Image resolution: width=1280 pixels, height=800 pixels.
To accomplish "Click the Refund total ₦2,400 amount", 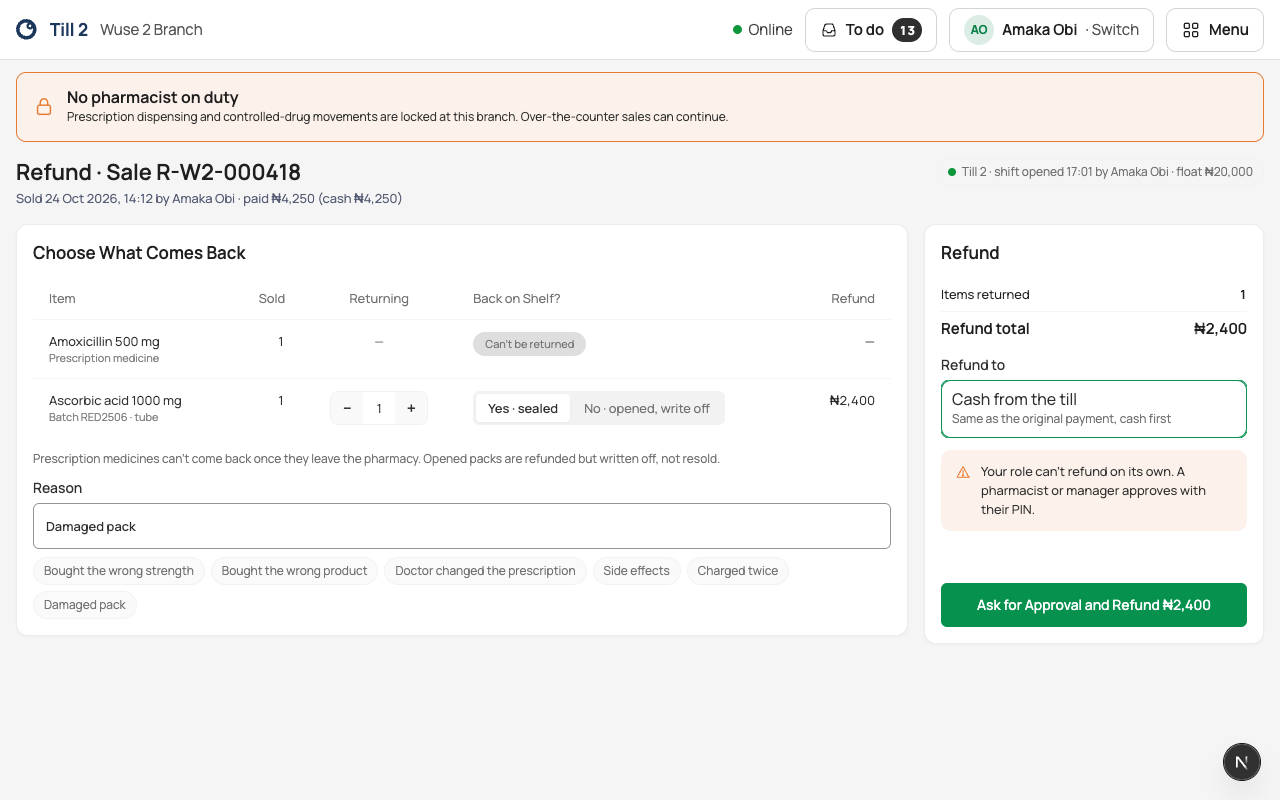I will (1220, 329).
